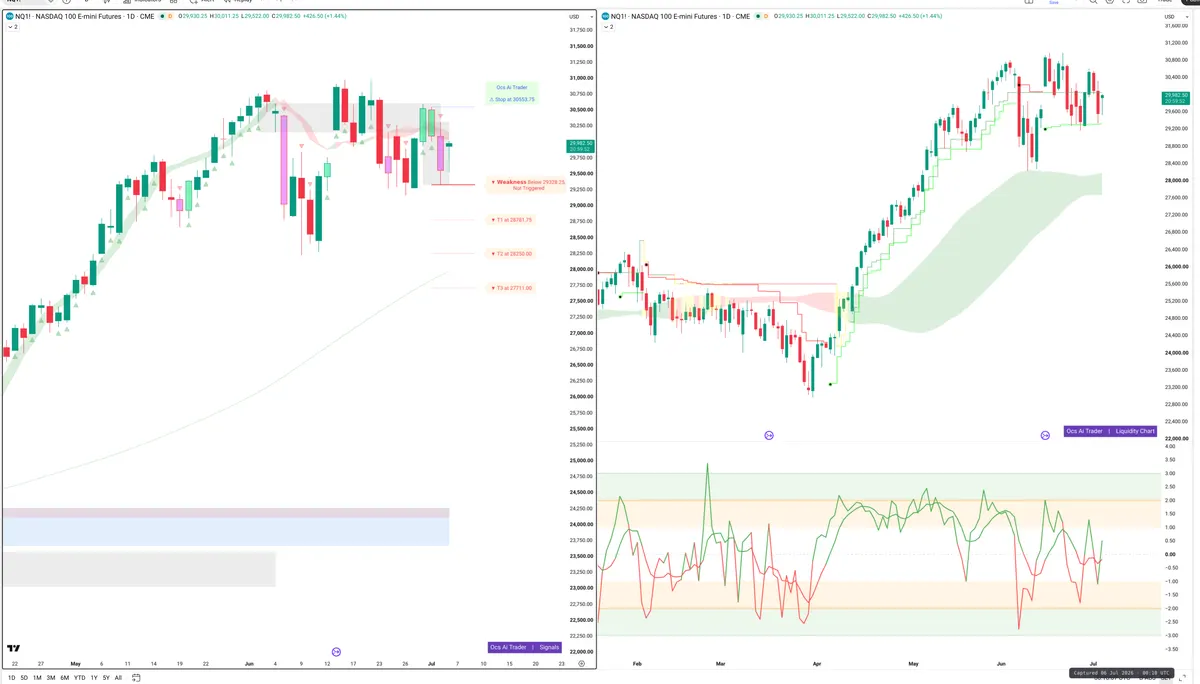This screenshot has width=1200, height=684.
Task: Select the 1D date range
Action: point(12,677)
